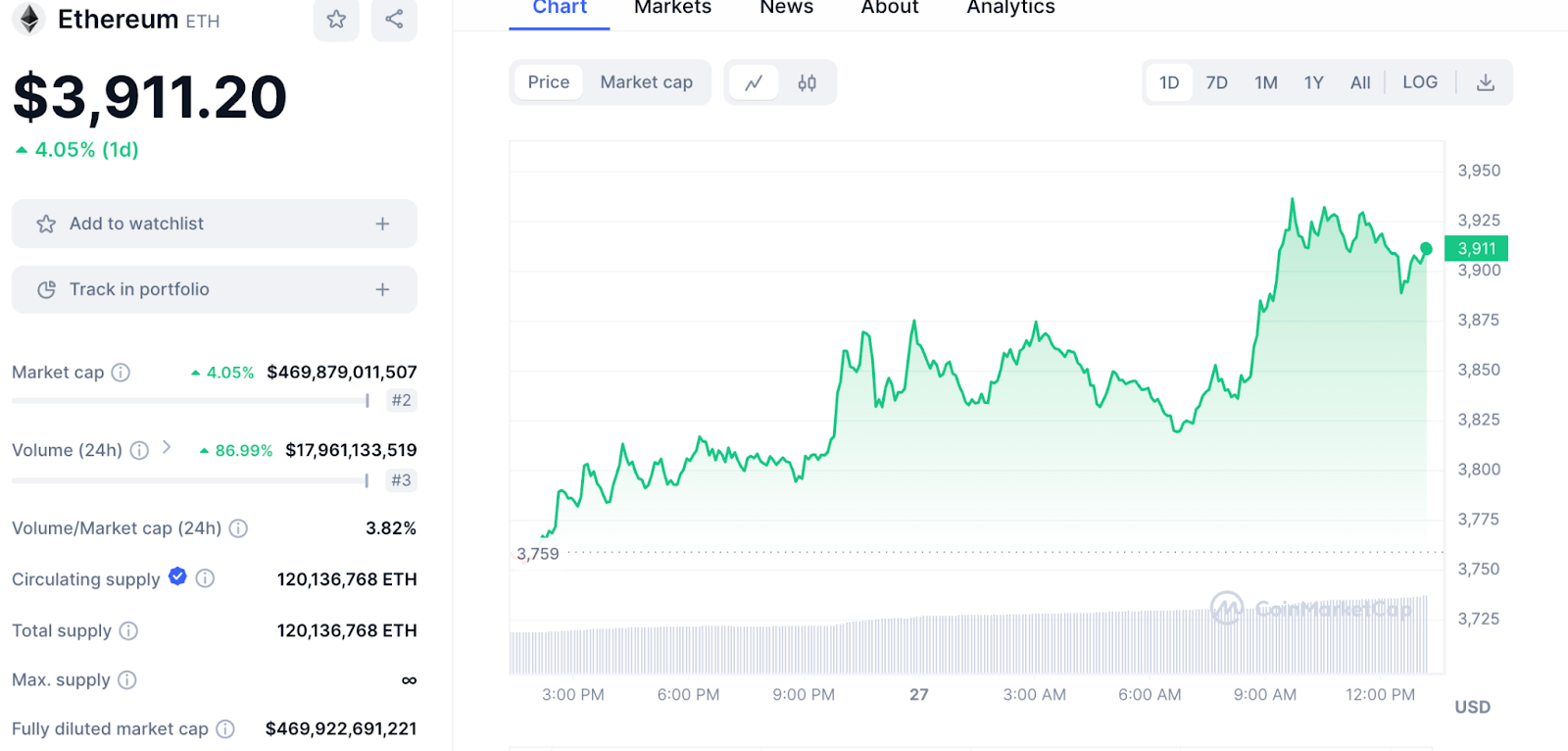Open Market cap info tooltip icon
Viewport: 1568px width, 751px height.
tap(121, 373)
